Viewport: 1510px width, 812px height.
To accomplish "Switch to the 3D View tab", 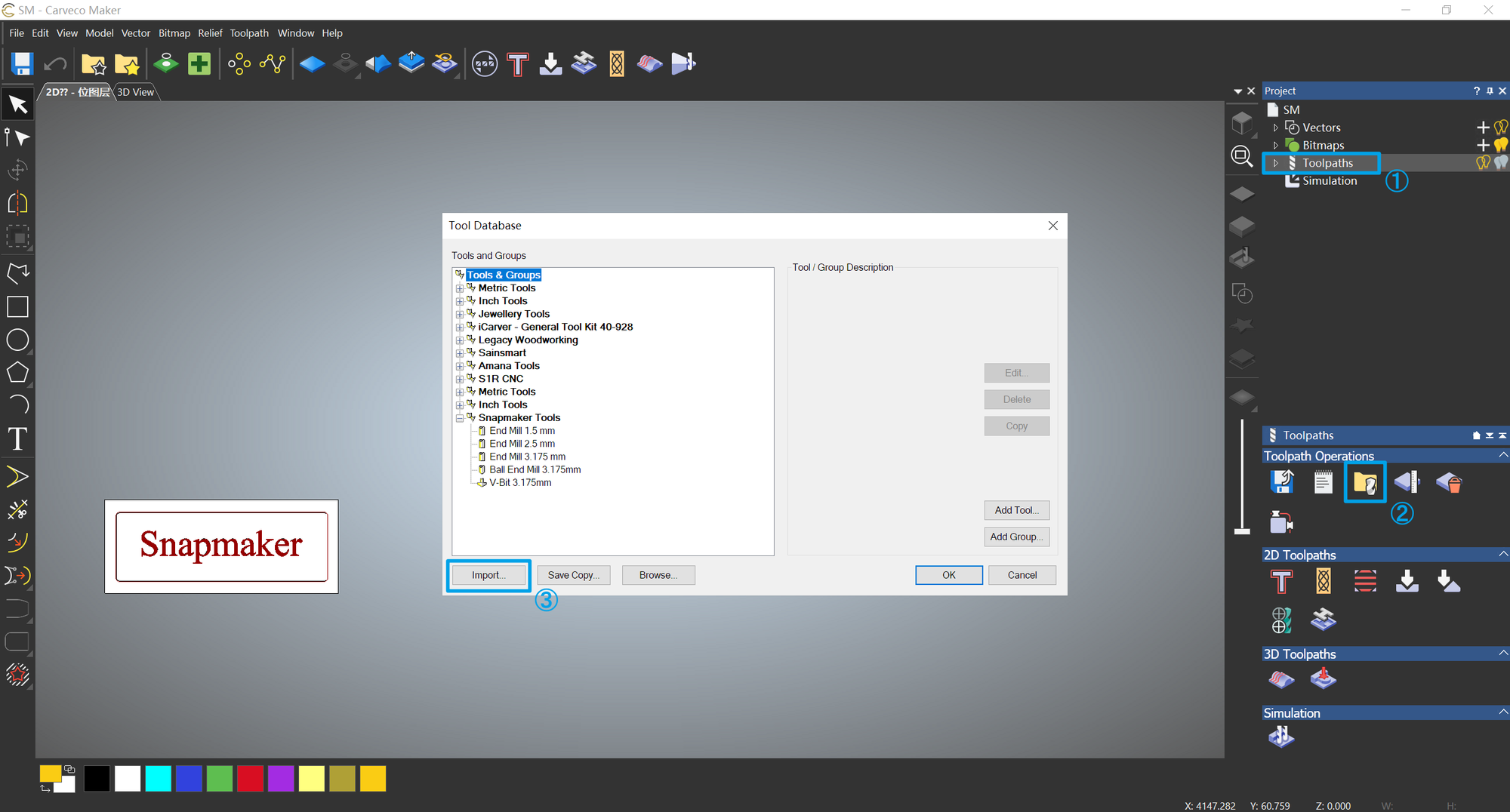I will coord(136,91).
